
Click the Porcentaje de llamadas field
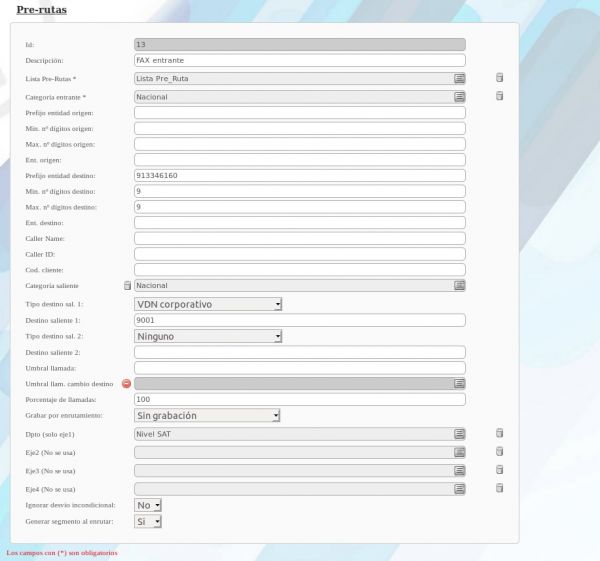[300, 400]
